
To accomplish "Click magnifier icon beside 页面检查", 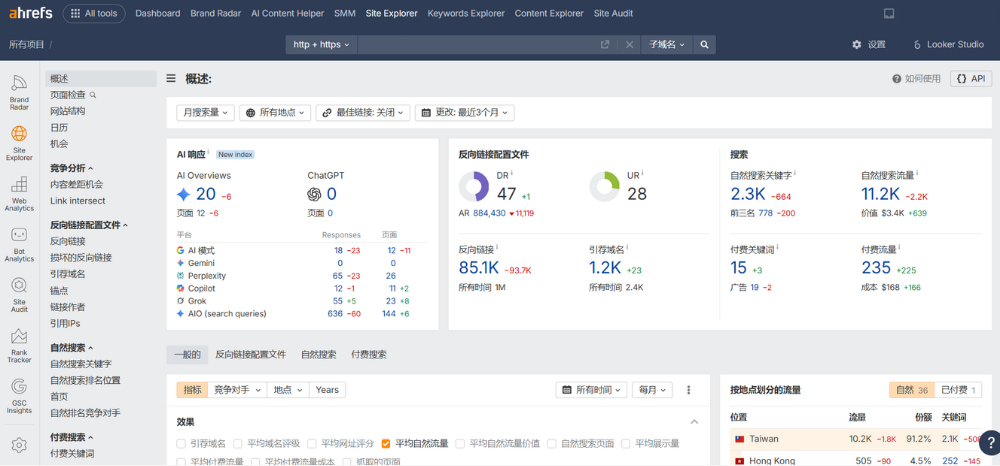I will [93, 95].
